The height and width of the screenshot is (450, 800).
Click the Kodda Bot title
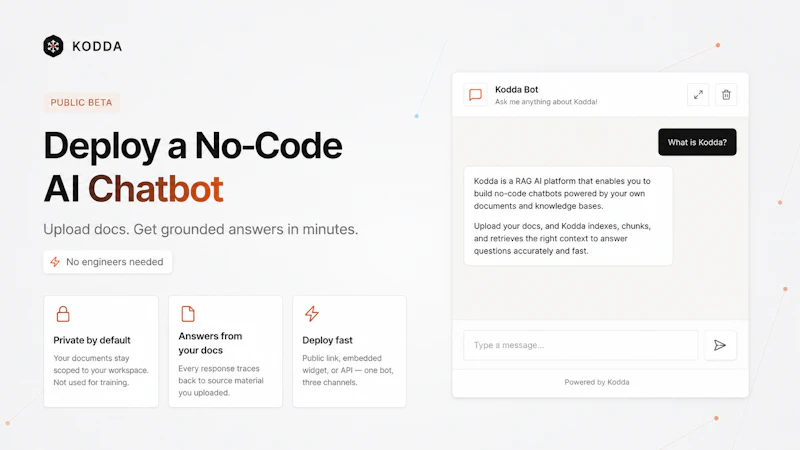pos(516,89)
